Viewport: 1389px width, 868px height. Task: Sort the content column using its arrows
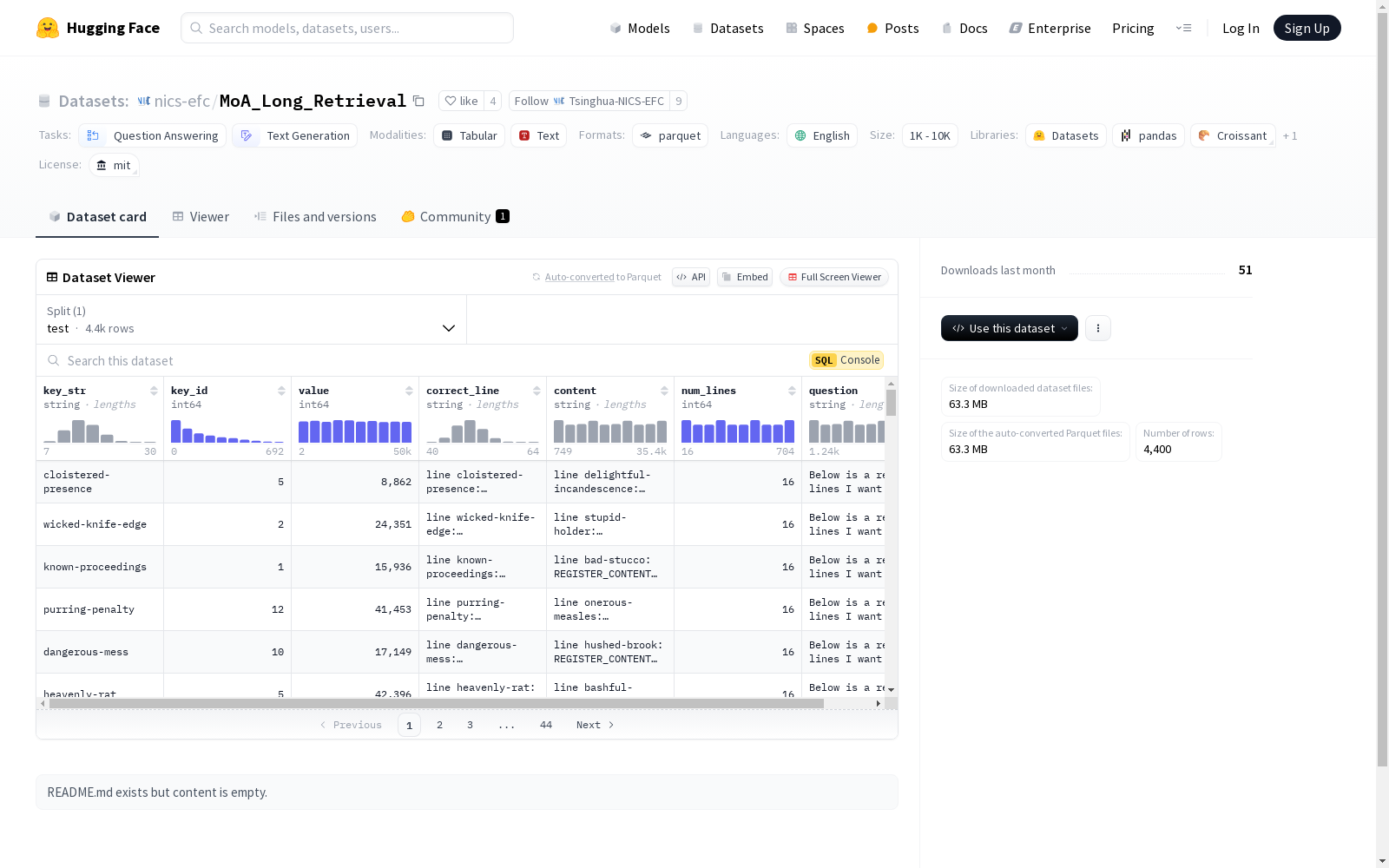664,391
